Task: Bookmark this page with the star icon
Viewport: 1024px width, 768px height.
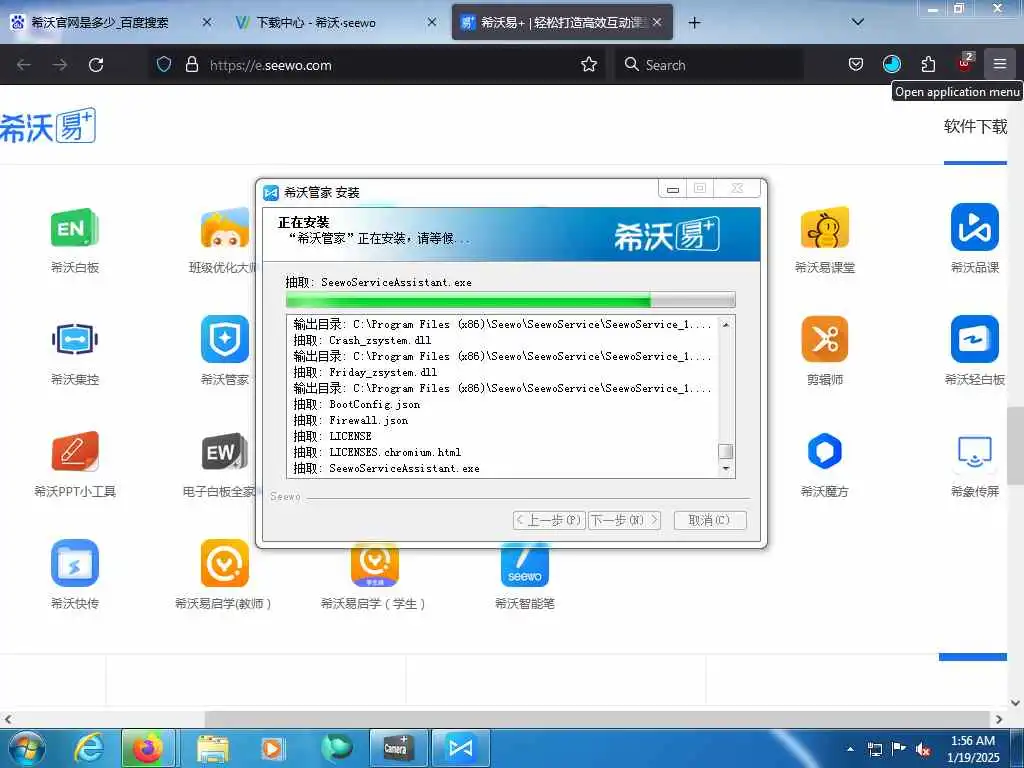Action: (589, 64)
